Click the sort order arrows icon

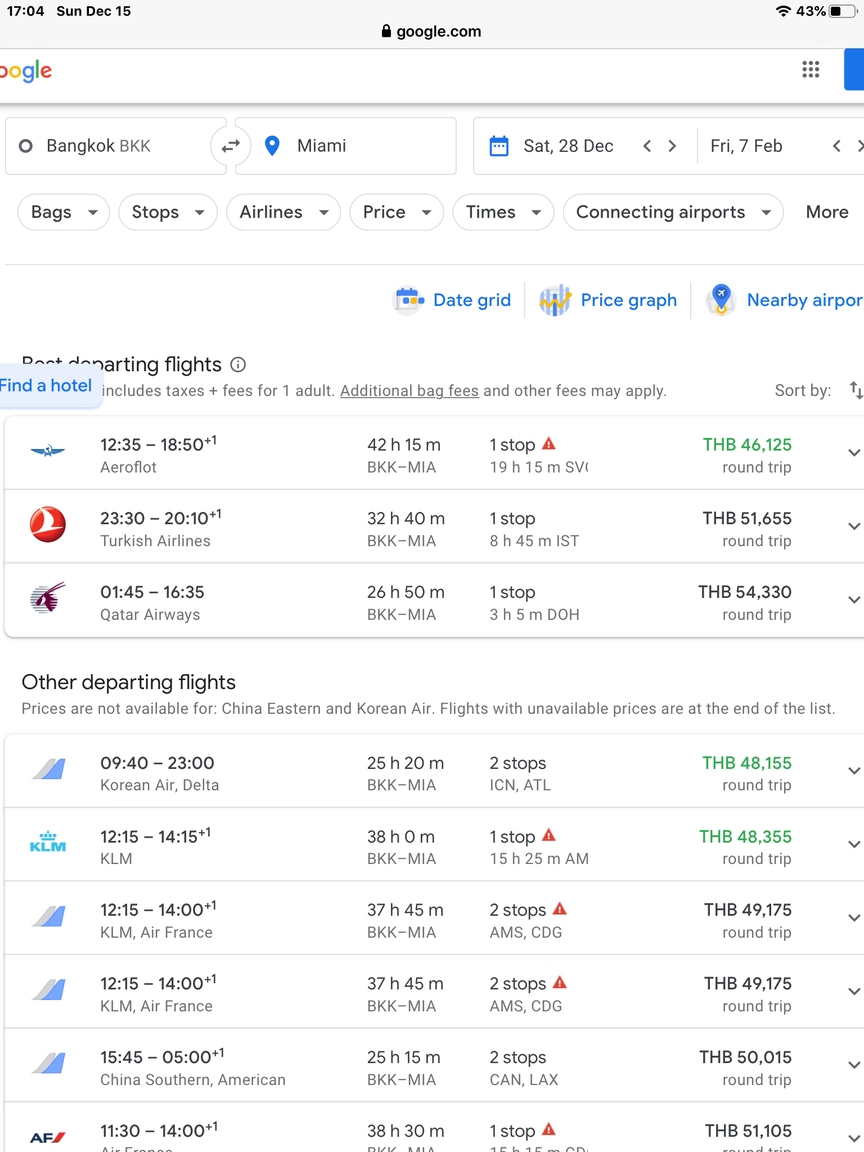tap(856, 390)
